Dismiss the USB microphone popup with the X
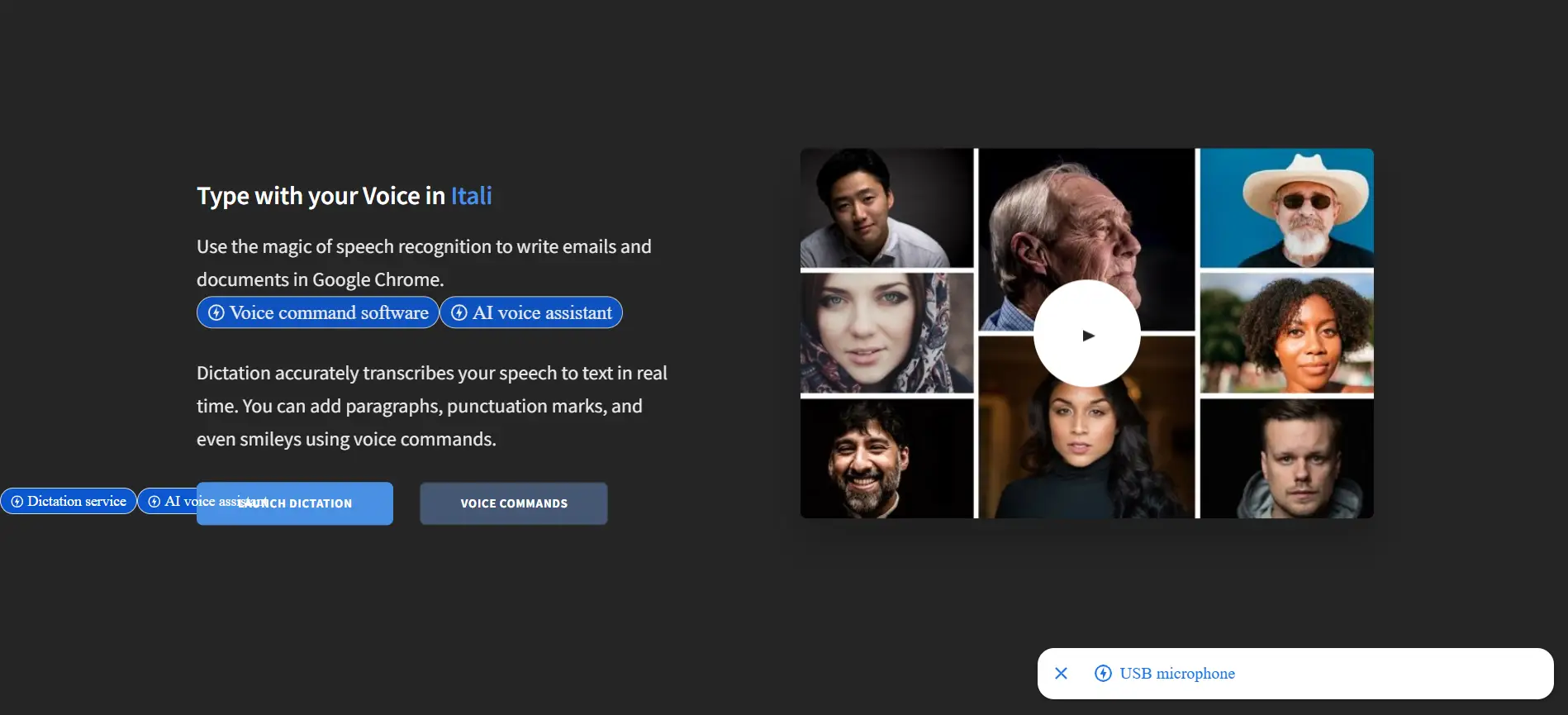Viewport: 1568px width, 715px height. (x=1062, y=674)
